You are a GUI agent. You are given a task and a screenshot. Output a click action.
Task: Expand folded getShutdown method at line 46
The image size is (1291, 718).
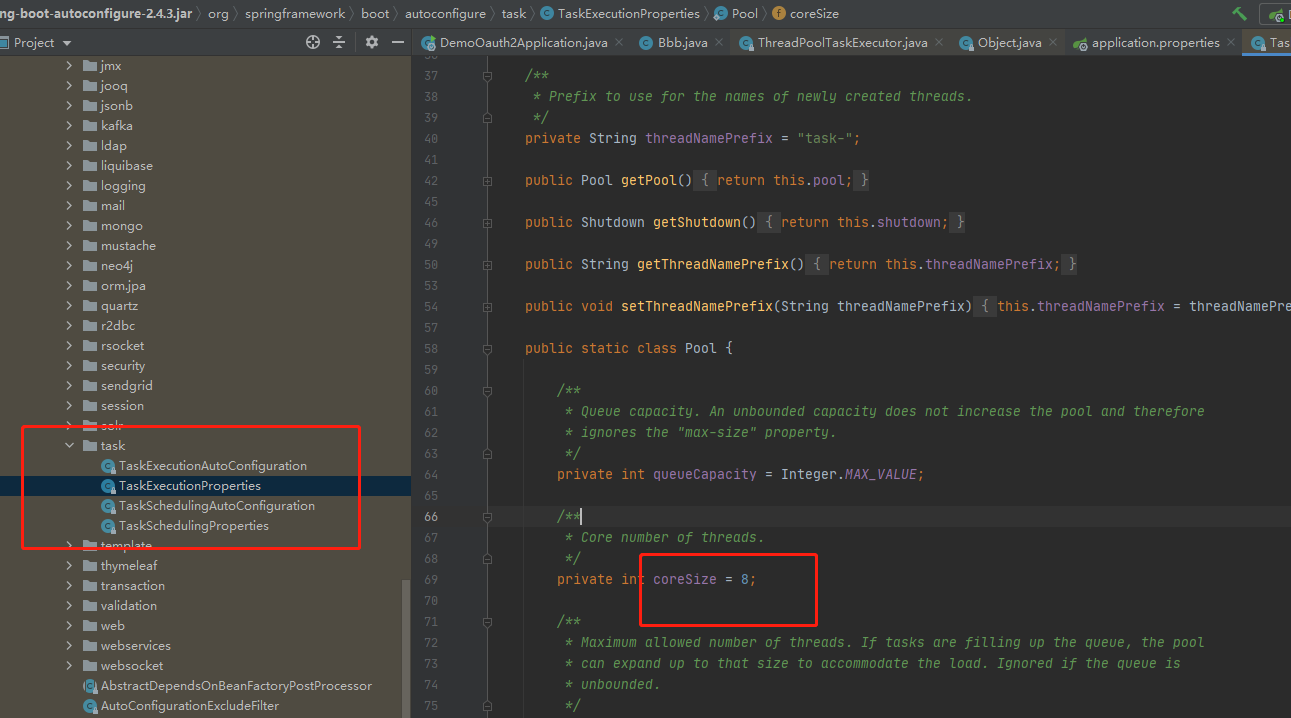487,223
